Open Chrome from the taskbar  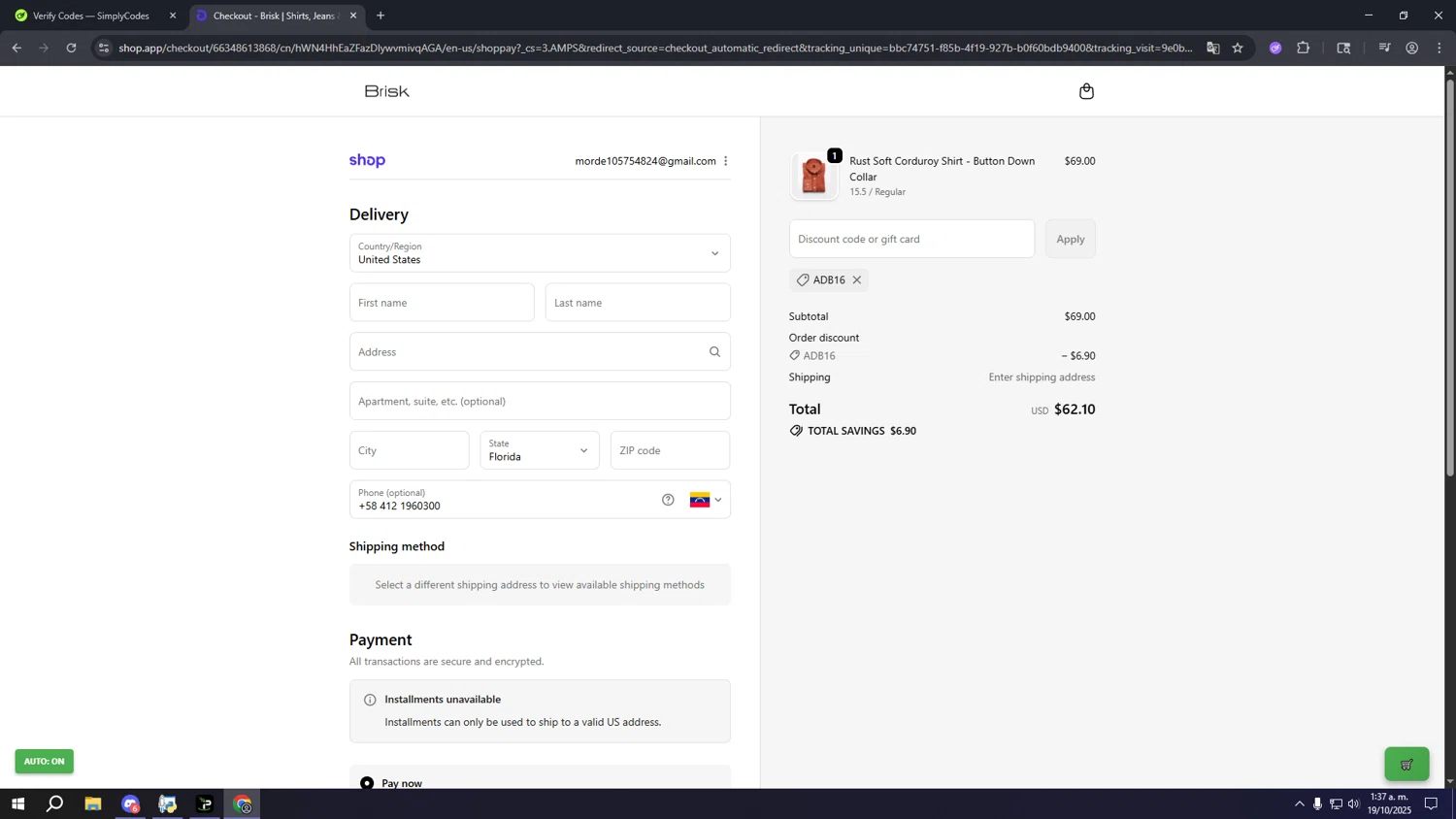pyautogui.click(x=243, y=804)
